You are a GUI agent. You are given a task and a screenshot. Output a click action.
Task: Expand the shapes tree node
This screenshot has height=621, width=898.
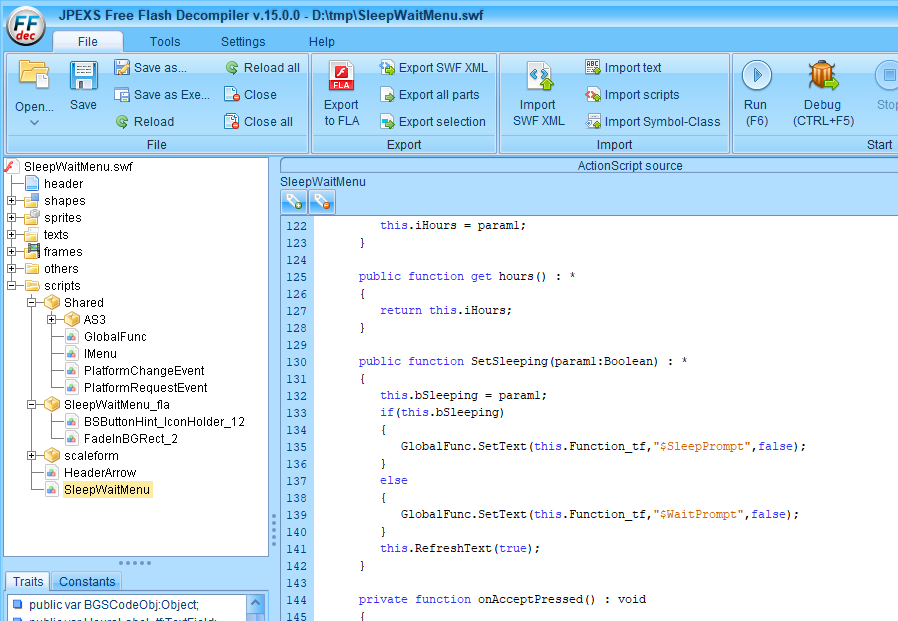click(x=11, y=201)
